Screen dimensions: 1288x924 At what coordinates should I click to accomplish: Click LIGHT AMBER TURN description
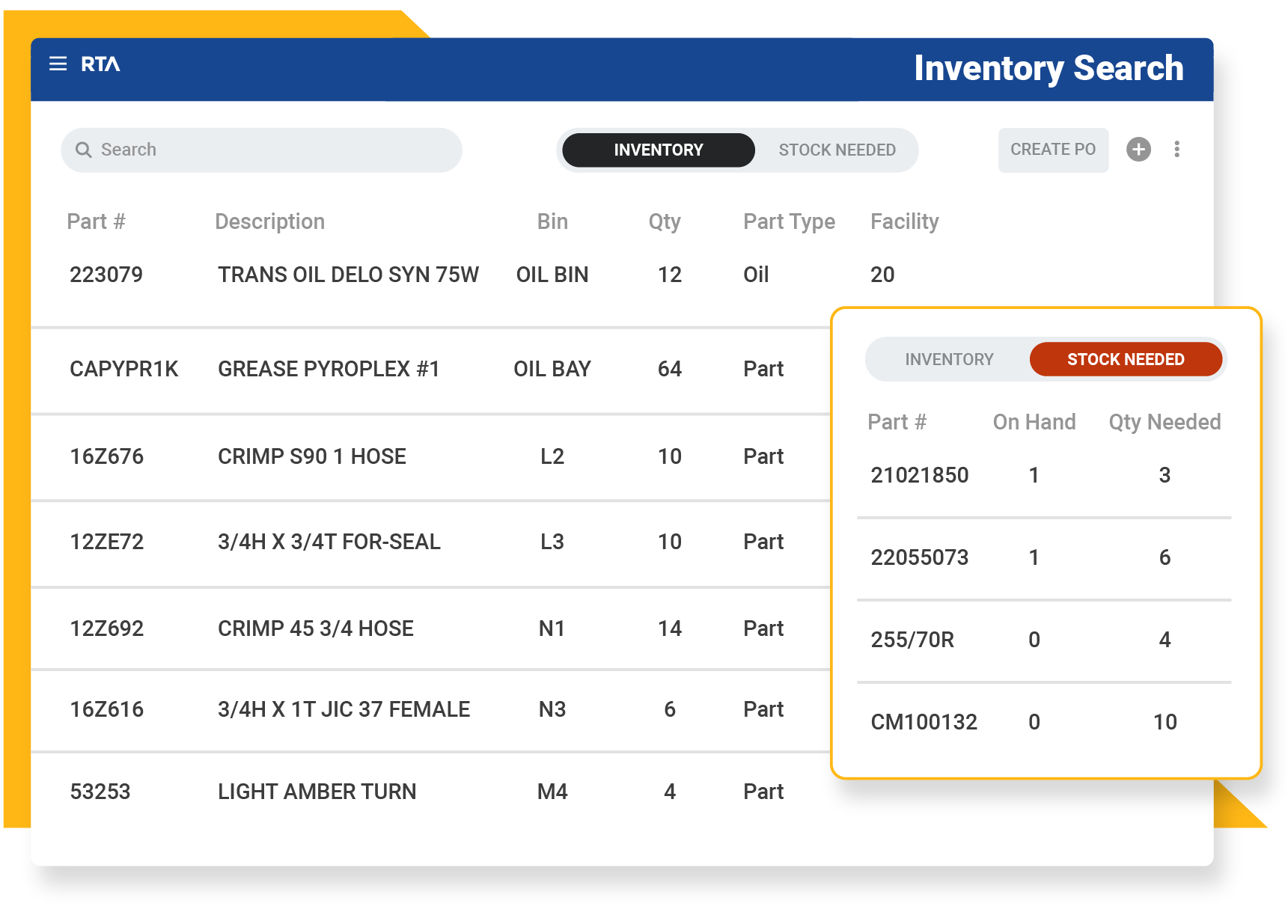pyautogui.click(x=317, y=792)
